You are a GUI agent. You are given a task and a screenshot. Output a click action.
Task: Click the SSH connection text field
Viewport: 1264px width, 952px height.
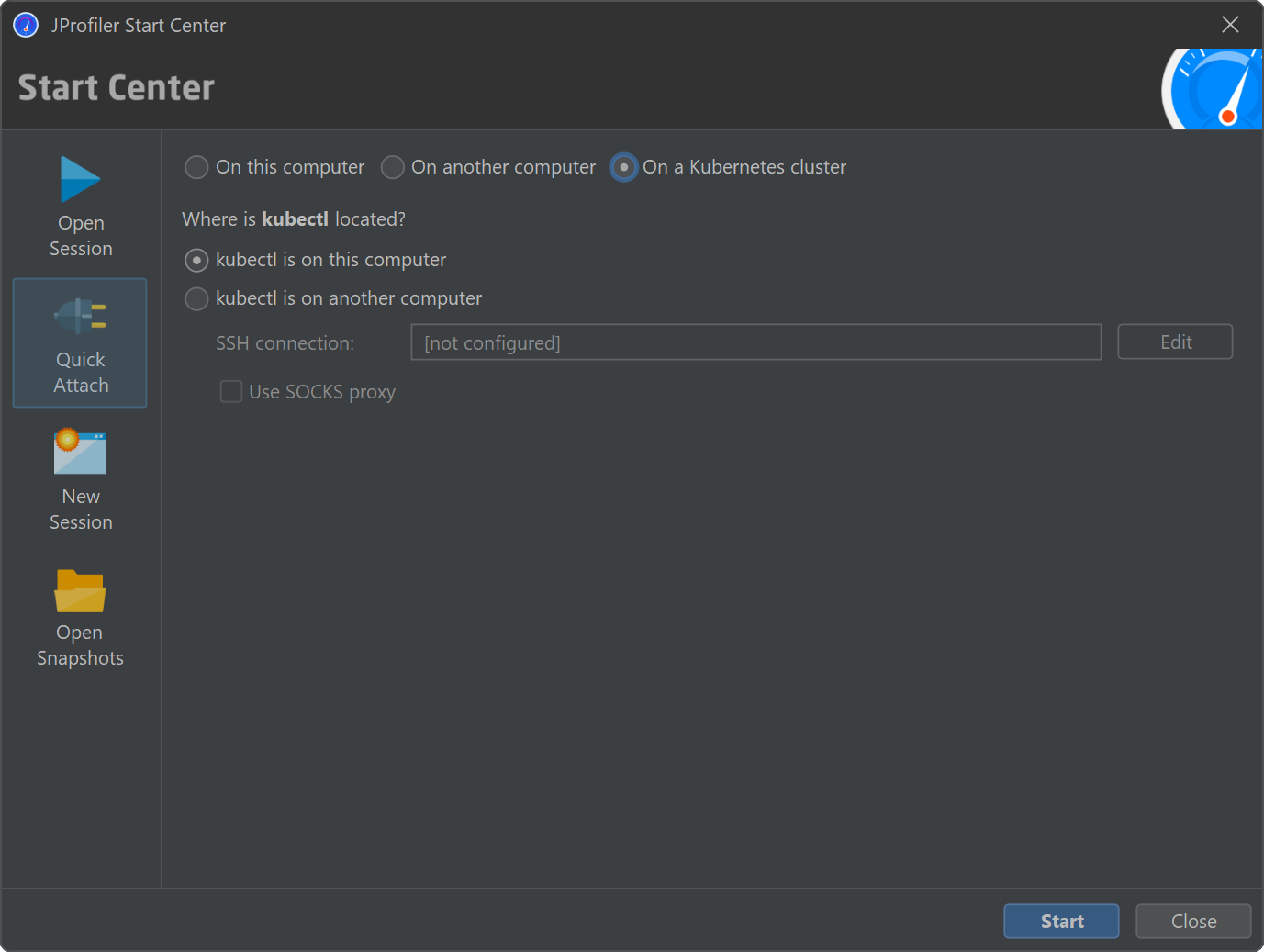[x=755, y=342]
